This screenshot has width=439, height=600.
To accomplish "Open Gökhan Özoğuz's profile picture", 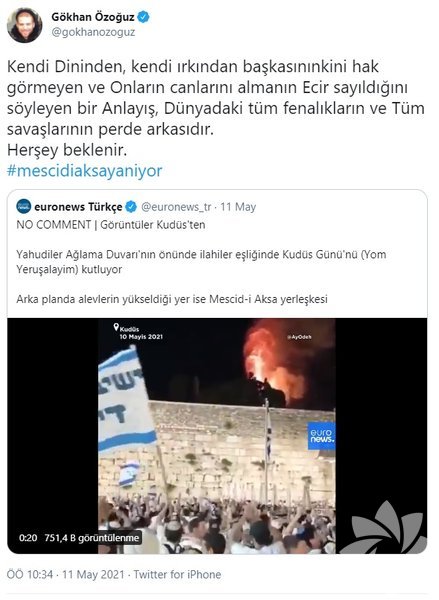I will (x=24, y=25).
